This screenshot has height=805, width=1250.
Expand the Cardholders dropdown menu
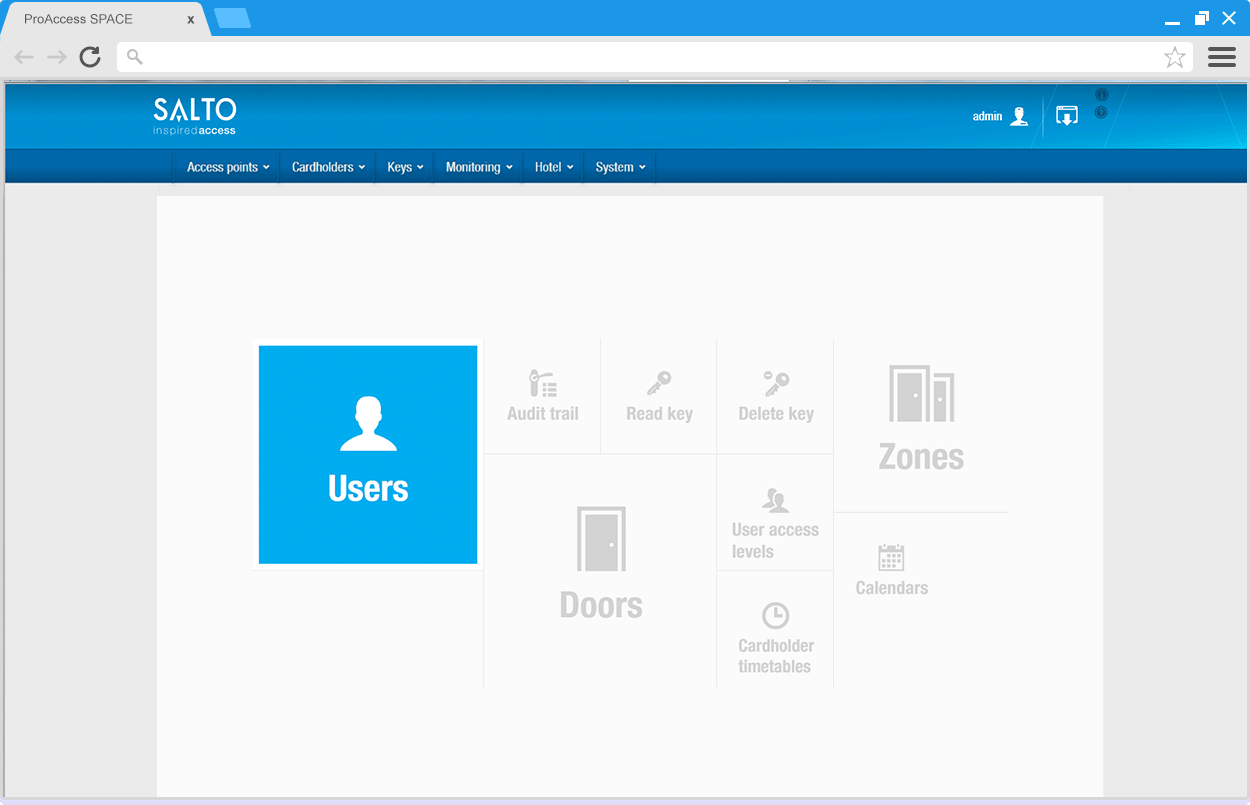coord(328,167)
